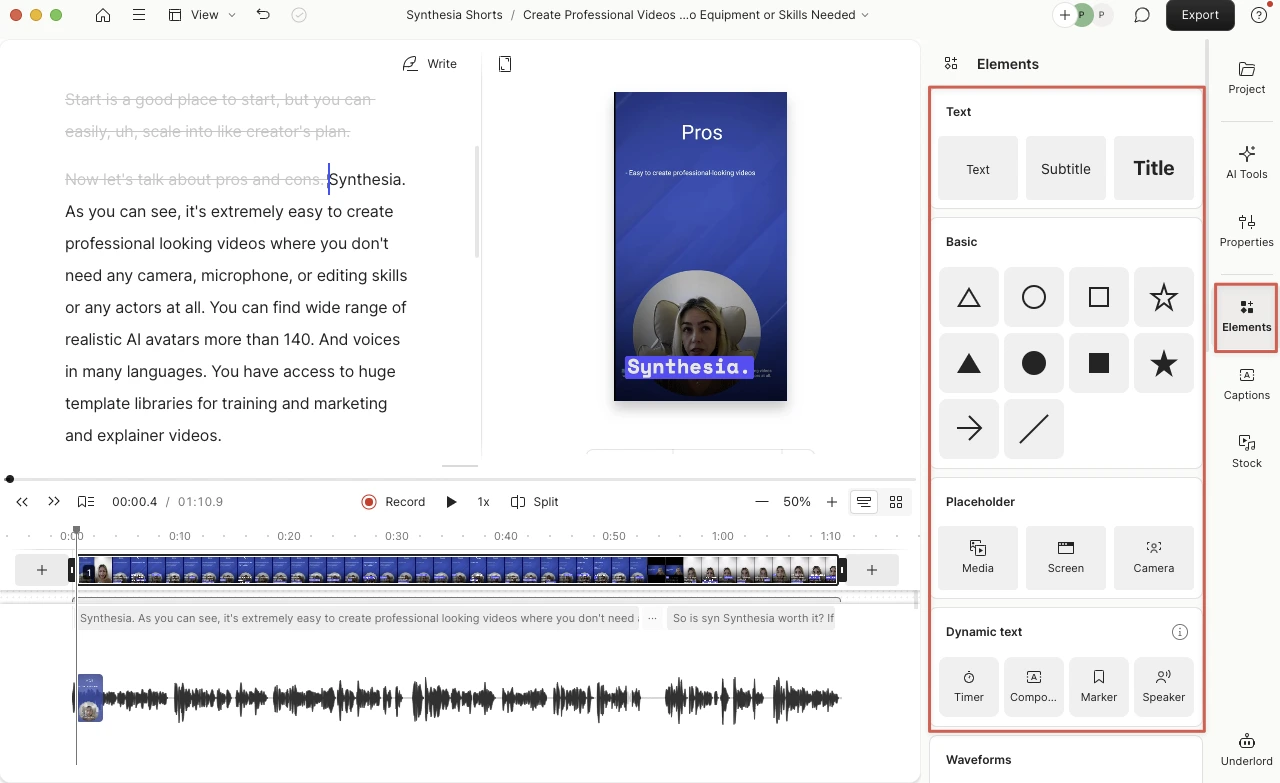Click the Split button
The width and height of the screenshot is (1280, 783).
(x=535, y=502)
